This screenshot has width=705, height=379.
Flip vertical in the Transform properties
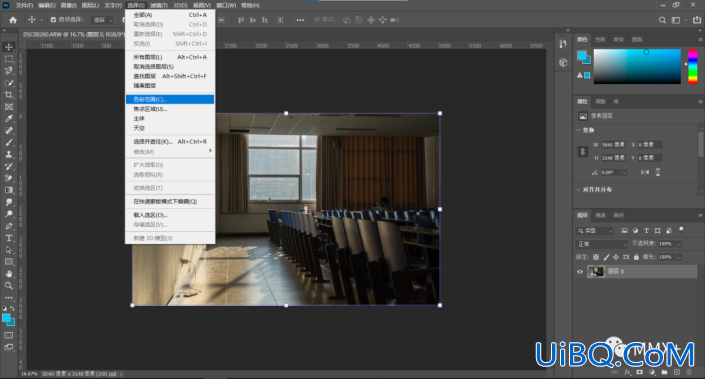(x=658, y=172)
